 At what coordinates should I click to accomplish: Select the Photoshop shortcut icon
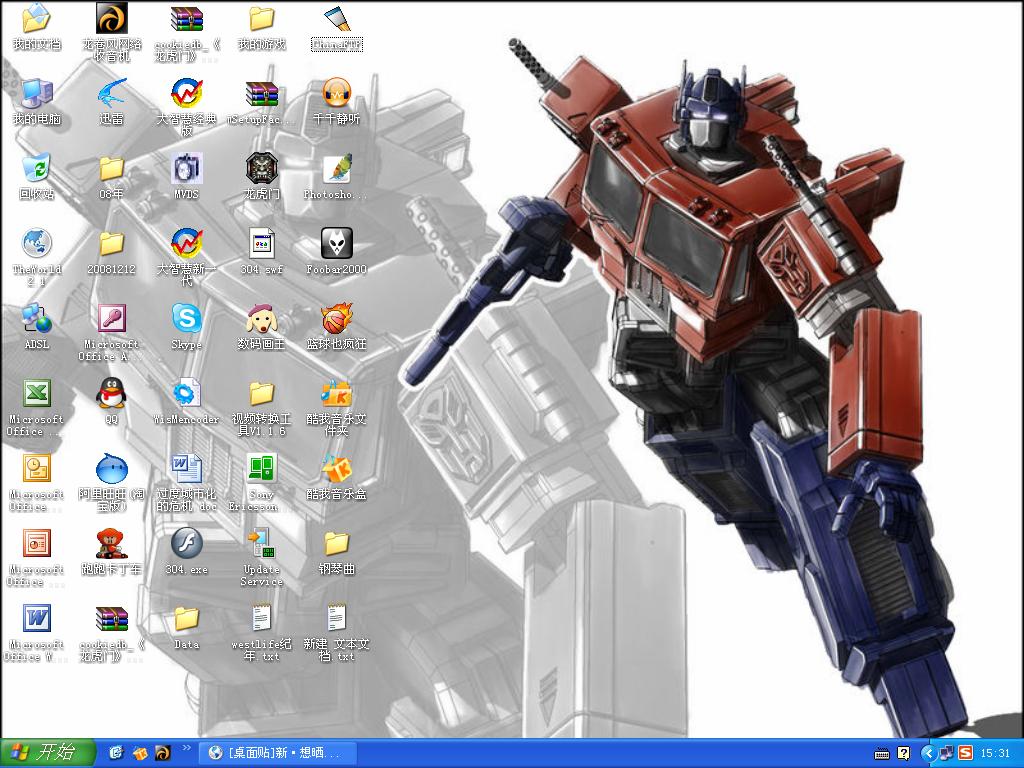[x=337, y=169]
